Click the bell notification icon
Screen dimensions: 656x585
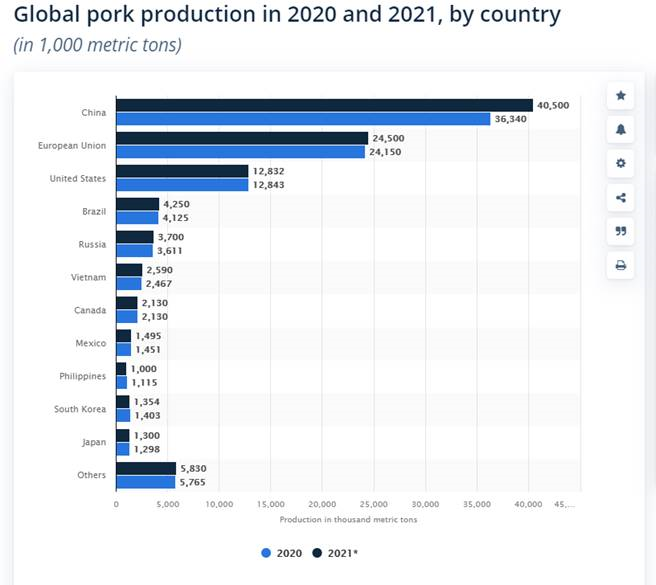[x=620, y=130]
